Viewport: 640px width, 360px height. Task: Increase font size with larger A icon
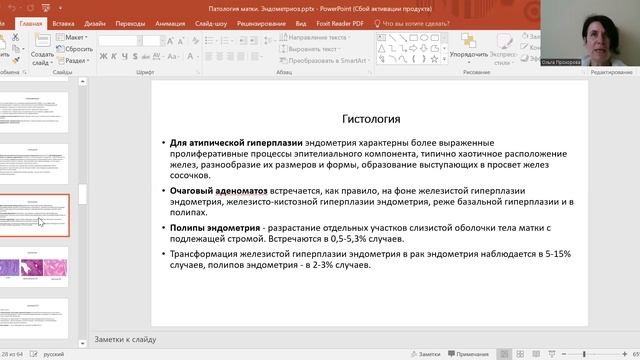(170, 41)
